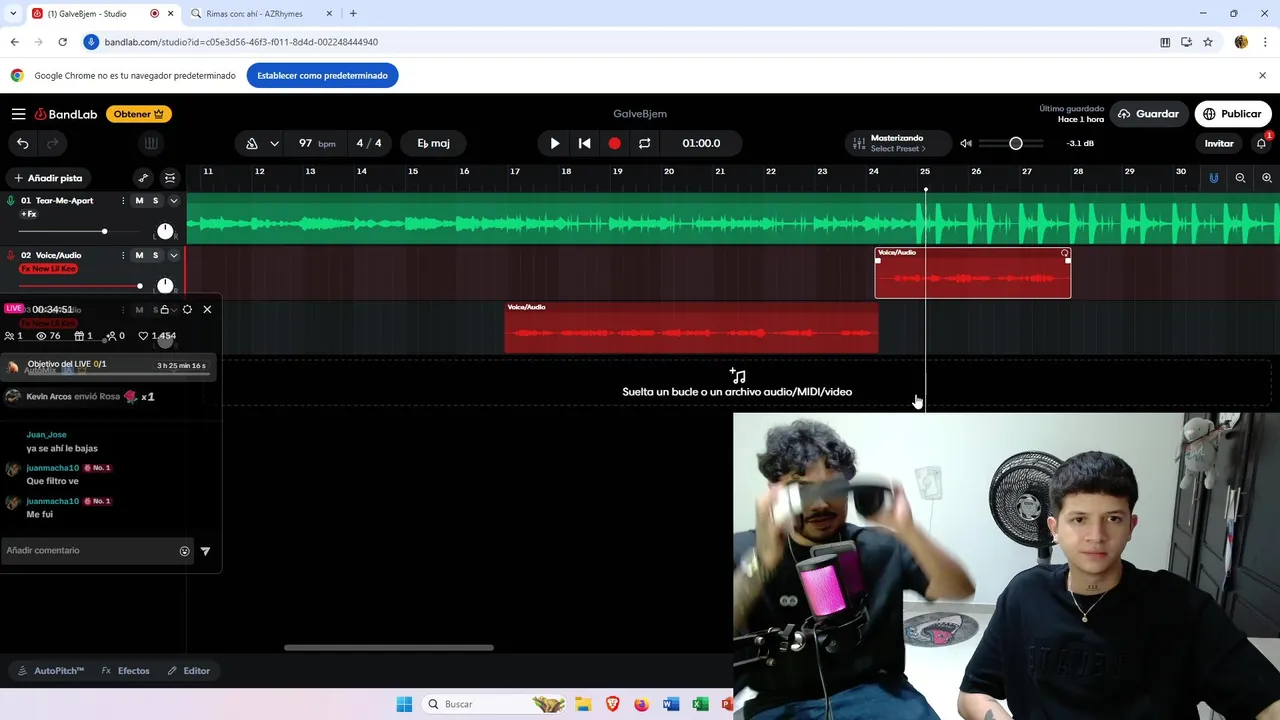Click the pan knob on Tear-Me-Apart track
The height and width of the screenshot is (720, 1280).
(x=165, y=231)
